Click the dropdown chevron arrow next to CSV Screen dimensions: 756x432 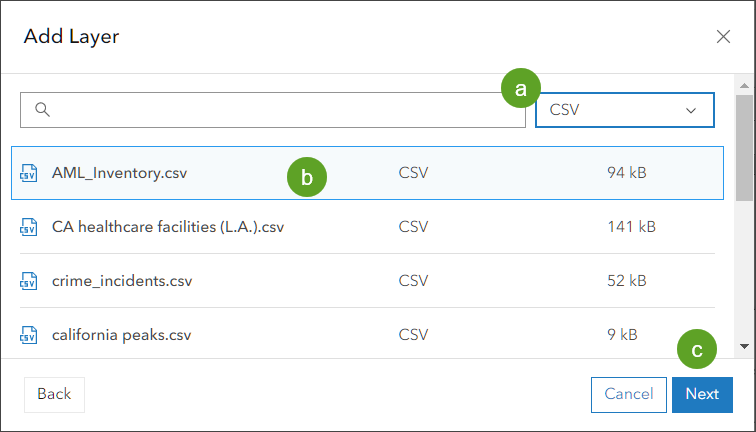[x=690, y=110]
